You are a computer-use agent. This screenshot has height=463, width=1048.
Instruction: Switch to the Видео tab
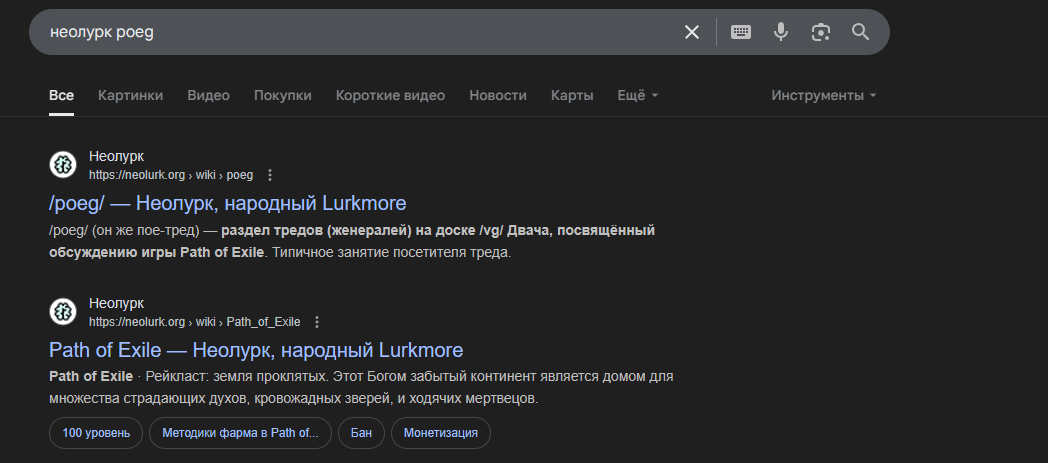click(x=209, y=96)
